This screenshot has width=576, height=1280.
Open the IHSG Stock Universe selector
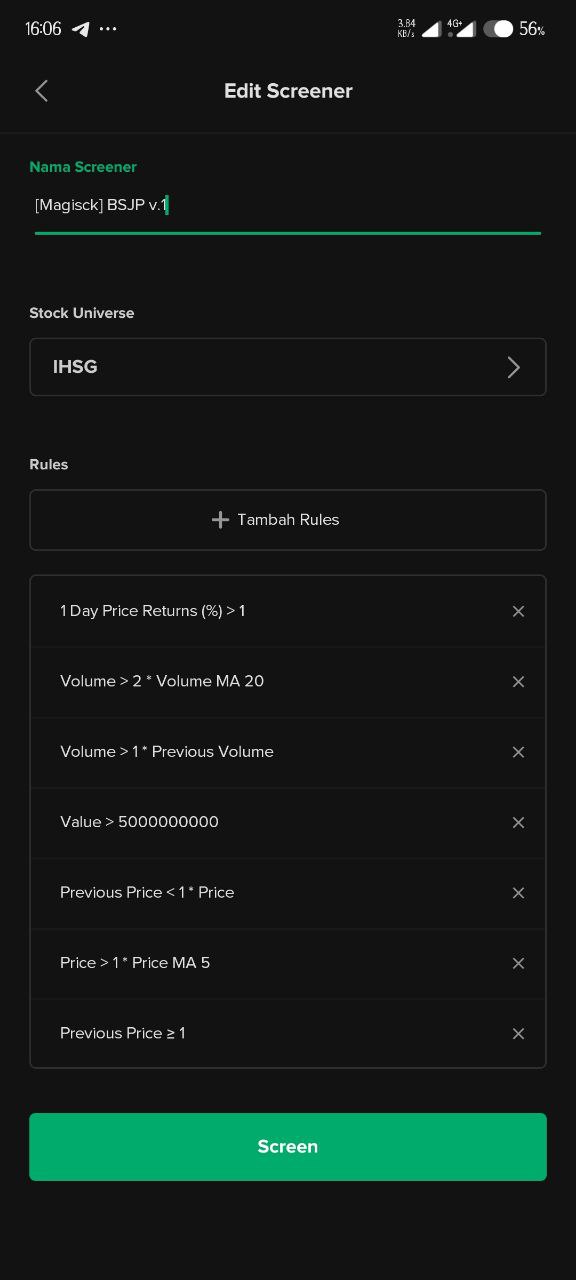[x=288, y=367]
